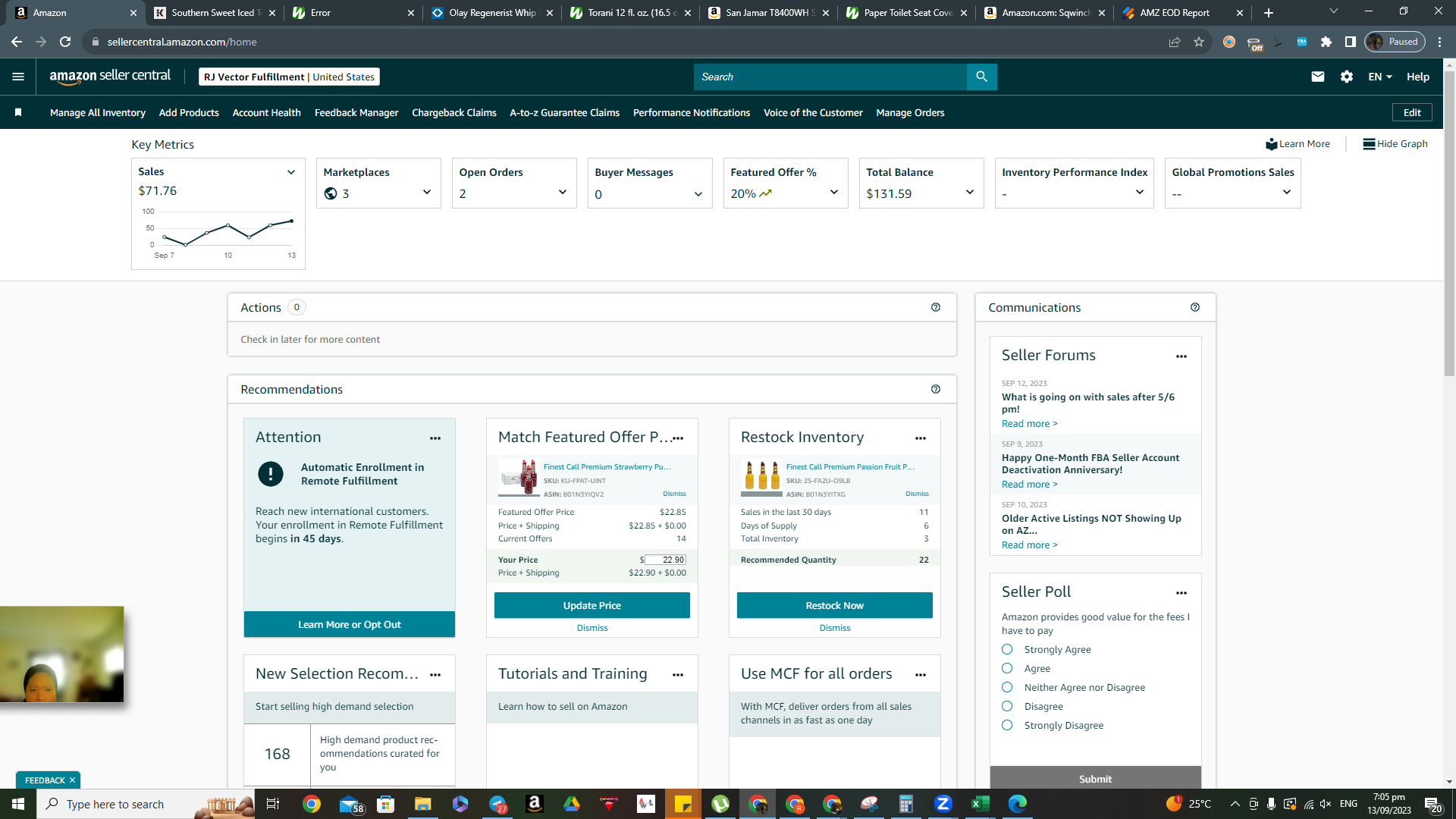Open the Tutorials and Training card options
This screenshot has width=1456, height=819.
coord(678,675)
